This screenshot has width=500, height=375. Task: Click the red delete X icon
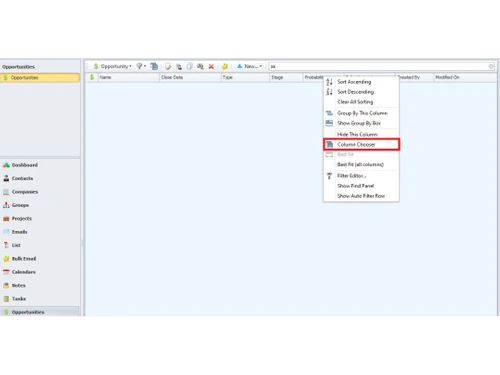pyautogui.click(x=211, y=67)
